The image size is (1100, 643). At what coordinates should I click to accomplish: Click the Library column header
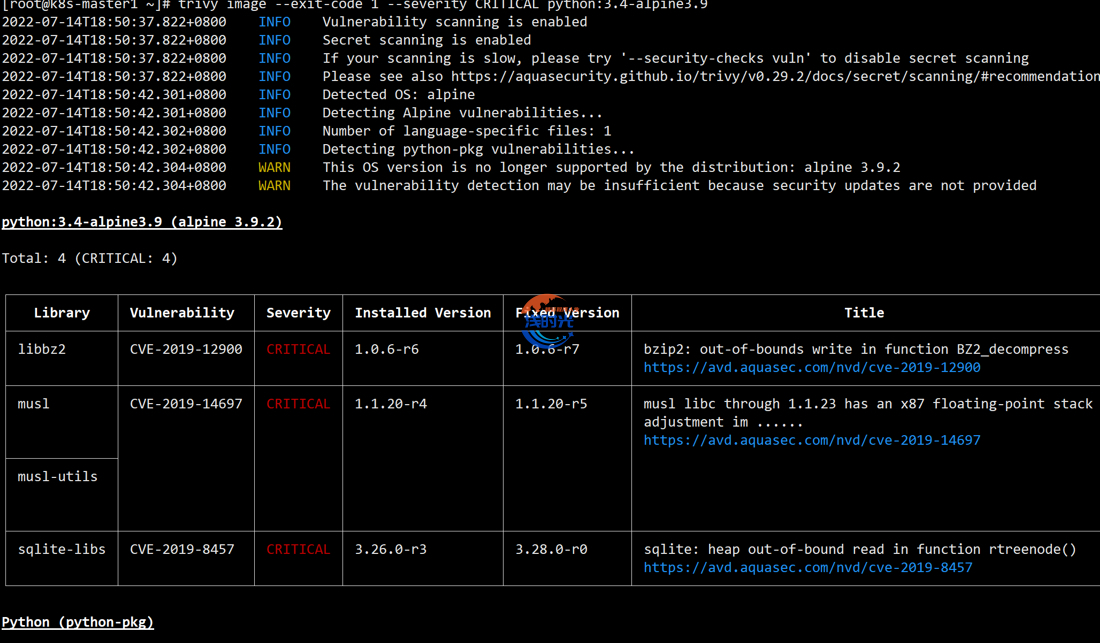(x=62, y=313)
